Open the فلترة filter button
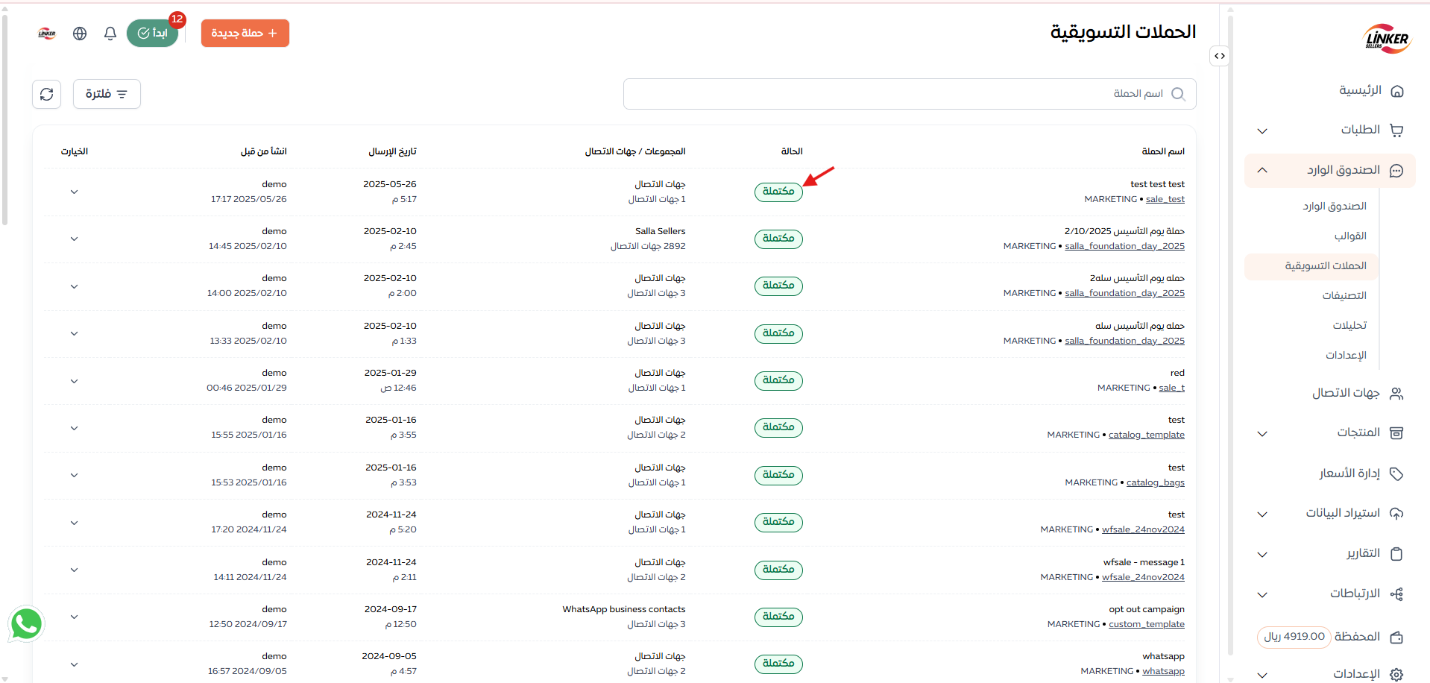1430x683 pixels. 107,94
